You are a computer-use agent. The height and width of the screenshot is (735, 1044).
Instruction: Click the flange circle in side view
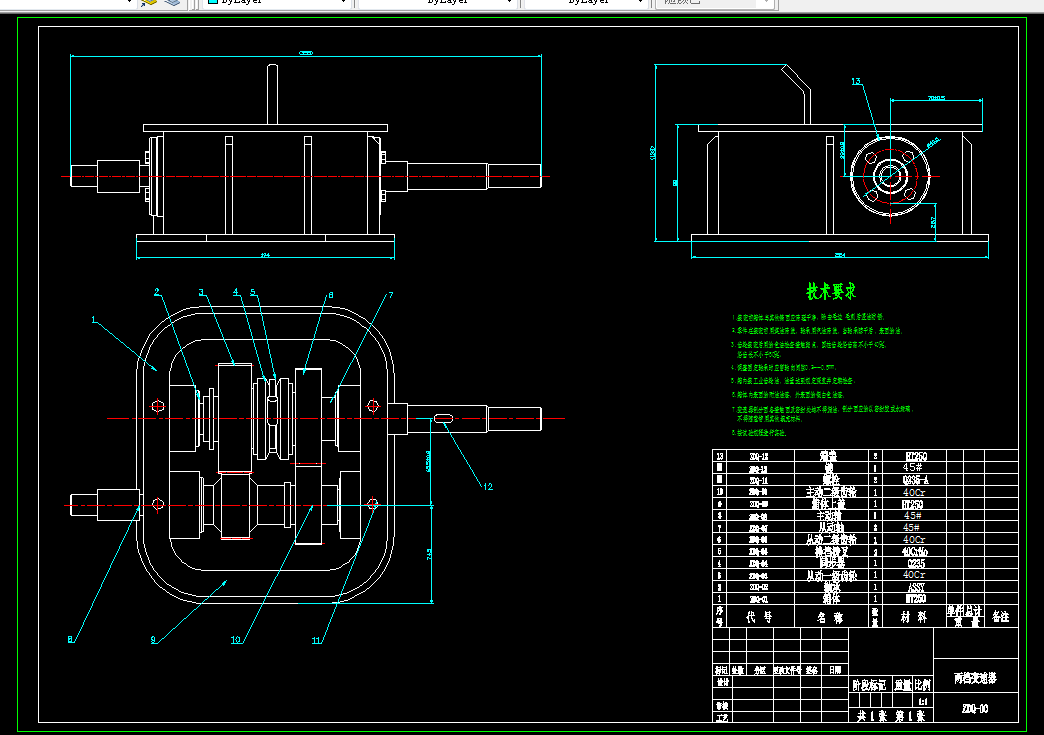[x=890, y=176]
